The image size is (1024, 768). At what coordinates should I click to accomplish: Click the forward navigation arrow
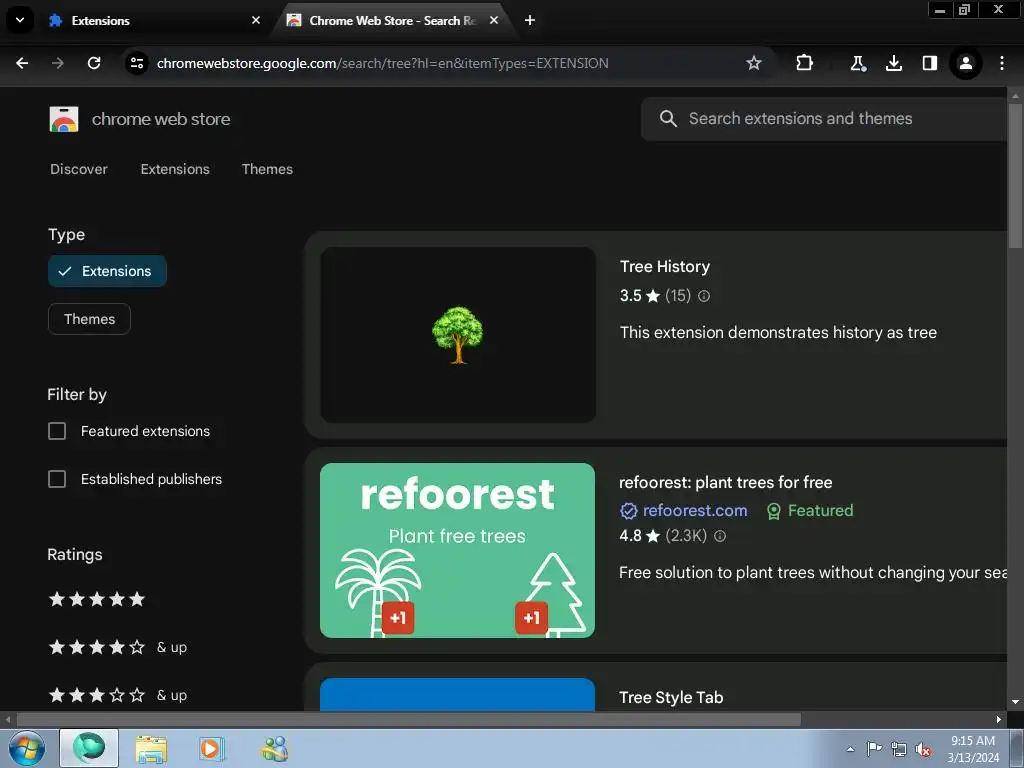pos(57,63)
